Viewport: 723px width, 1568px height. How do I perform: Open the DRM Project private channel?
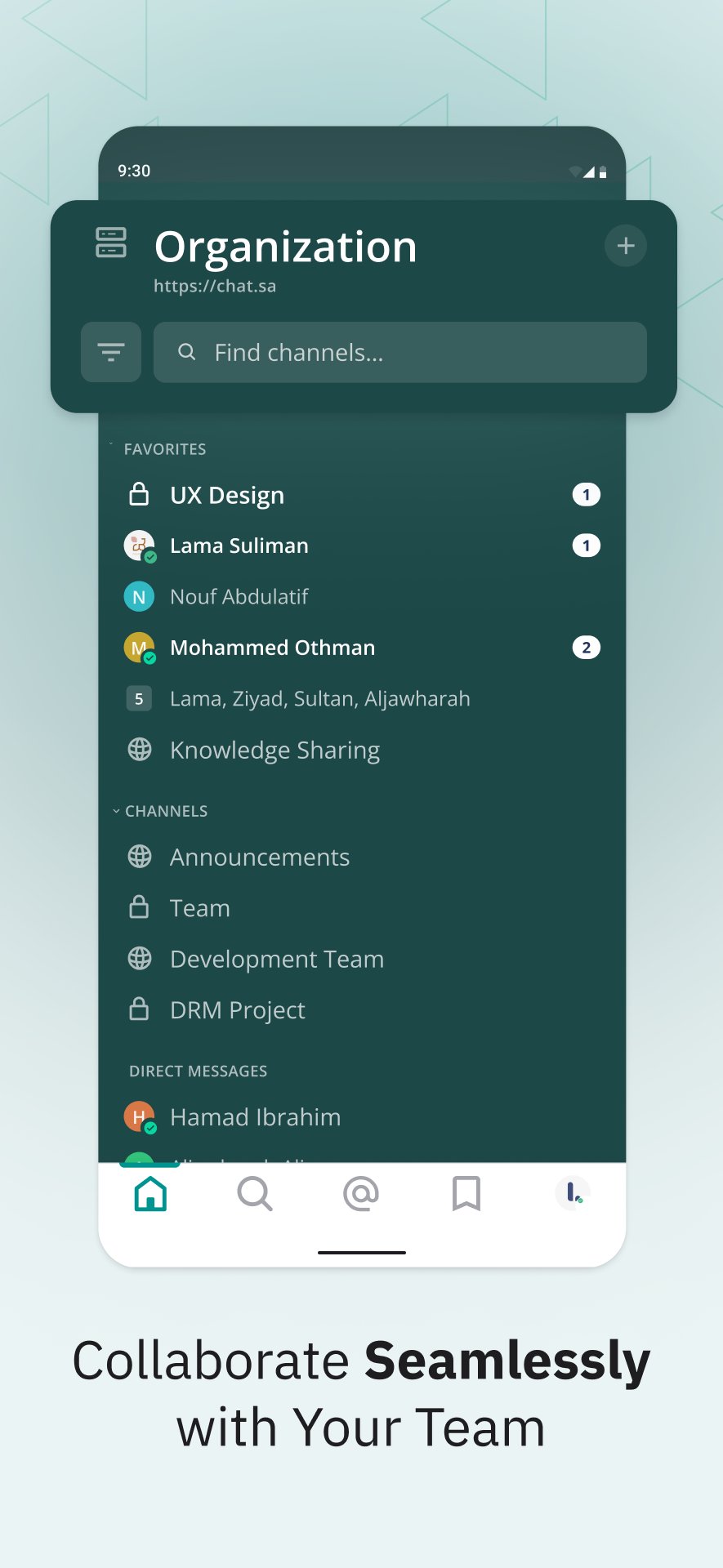point(237,1010)
